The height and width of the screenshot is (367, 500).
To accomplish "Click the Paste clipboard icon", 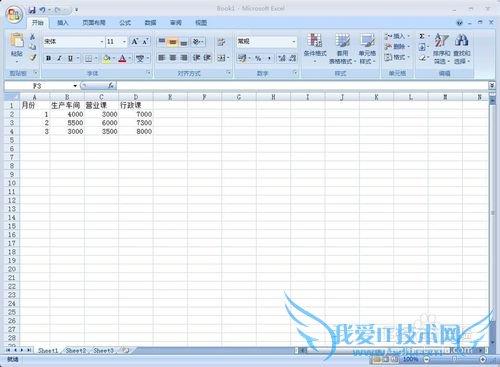I will [x=17, y=40].
